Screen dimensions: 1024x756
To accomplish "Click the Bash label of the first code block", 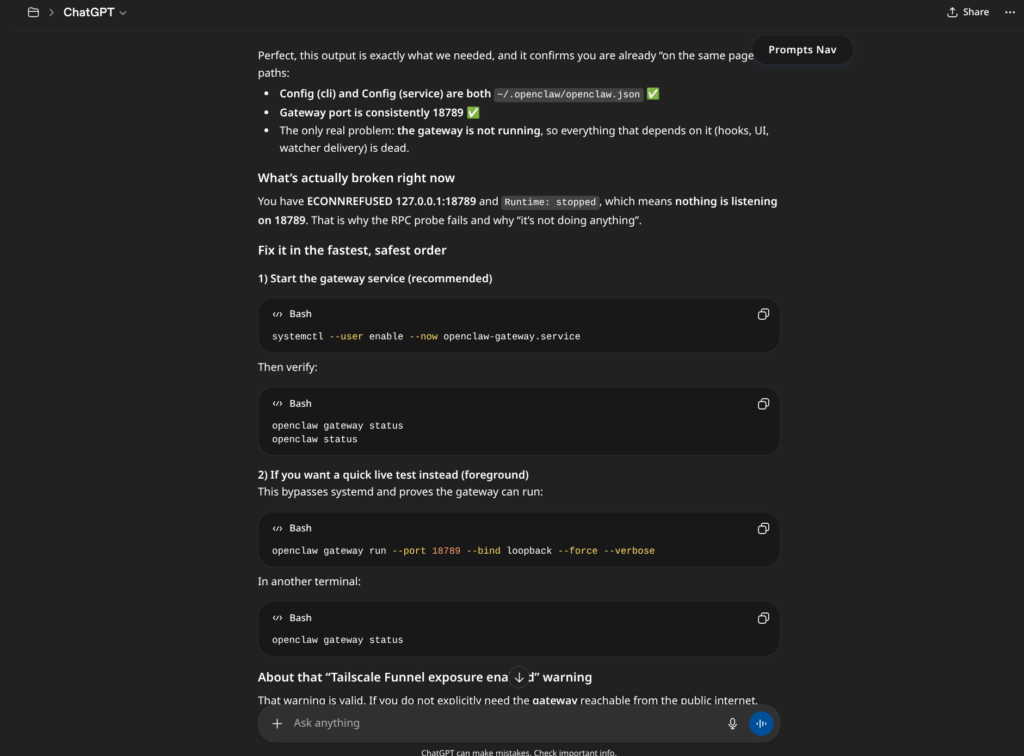I will (x=300, y=314).
